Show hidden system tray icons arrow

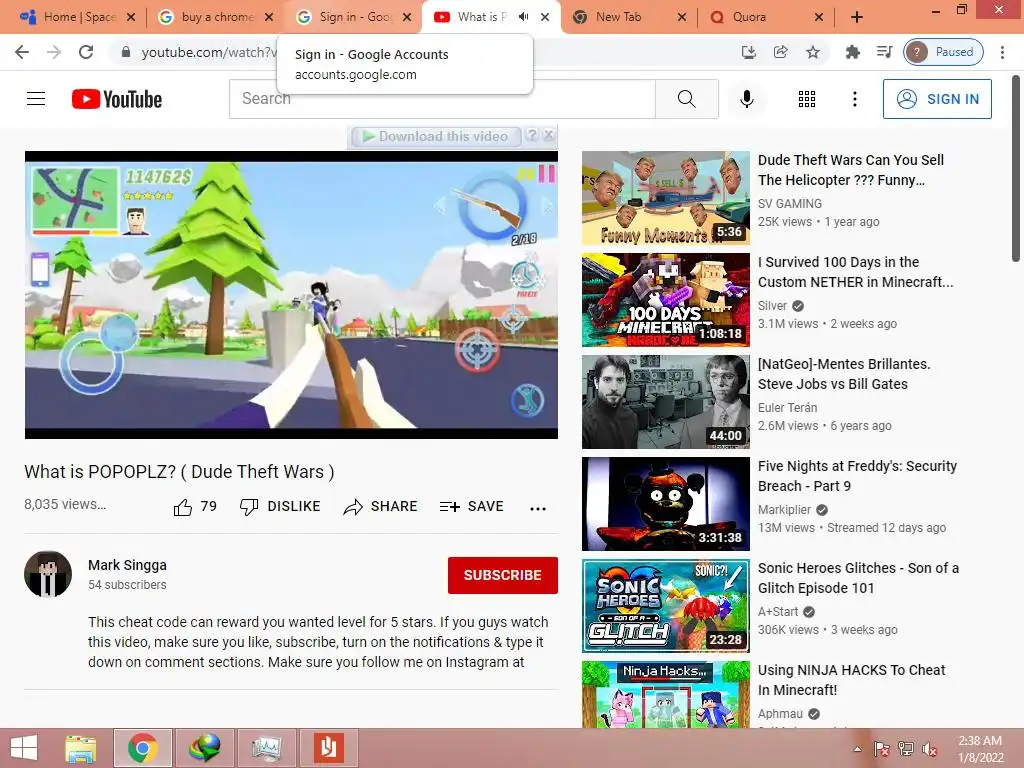857,749
